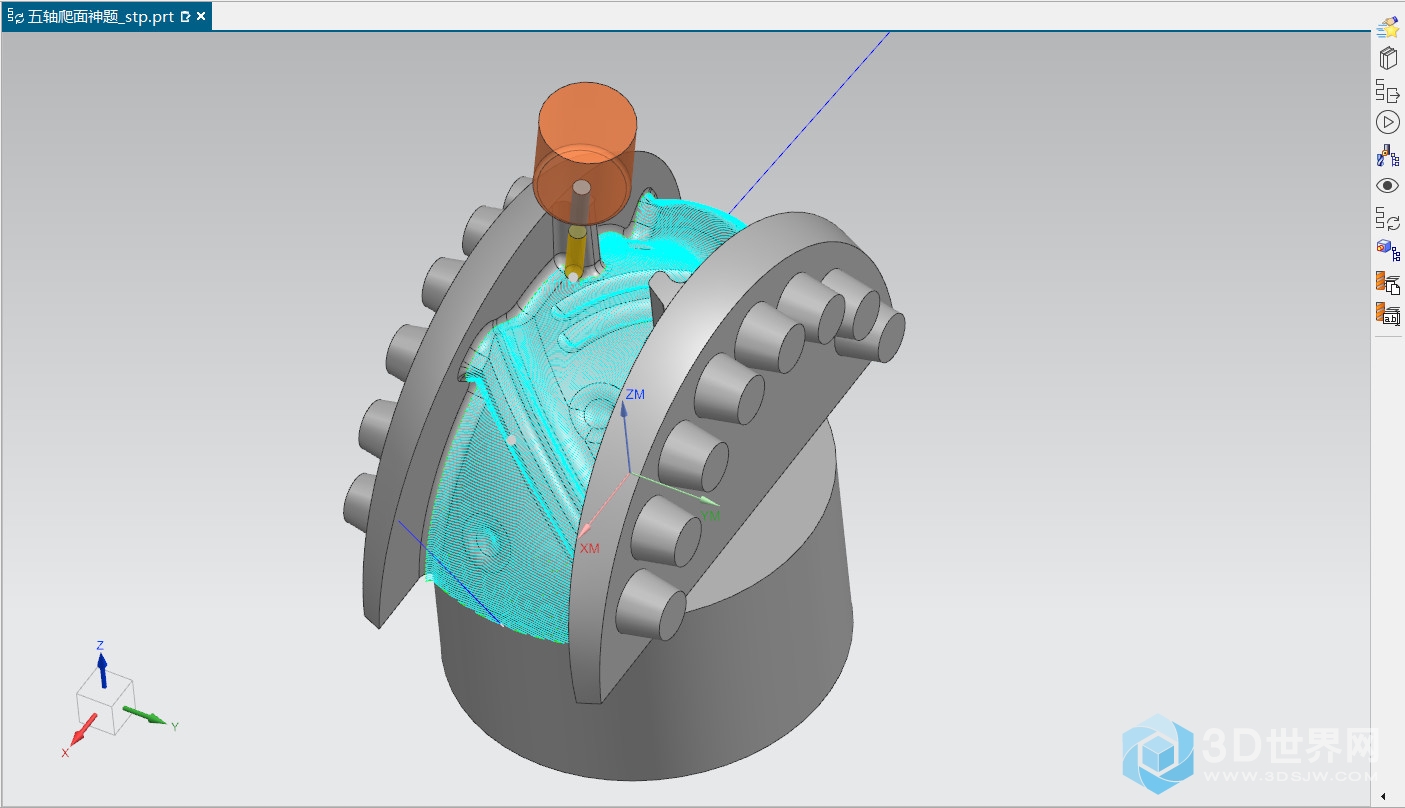Click the green Y axis of view triad
Image resolution: width=1405 pixels, height=808 pixels.
pos(147,716)
